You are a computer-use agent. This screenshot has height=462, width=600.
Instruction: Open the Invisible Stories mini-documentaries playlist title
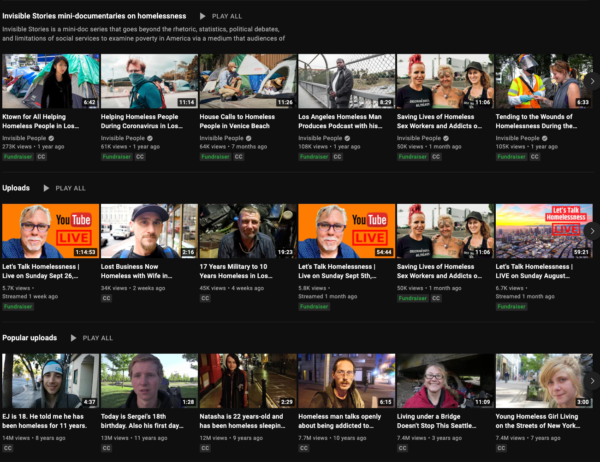click(x=94, y=17)
